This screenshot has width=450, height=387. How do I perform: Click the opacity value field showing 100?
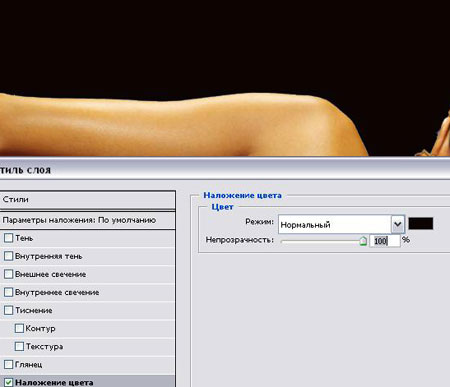(x=385, y=241)
